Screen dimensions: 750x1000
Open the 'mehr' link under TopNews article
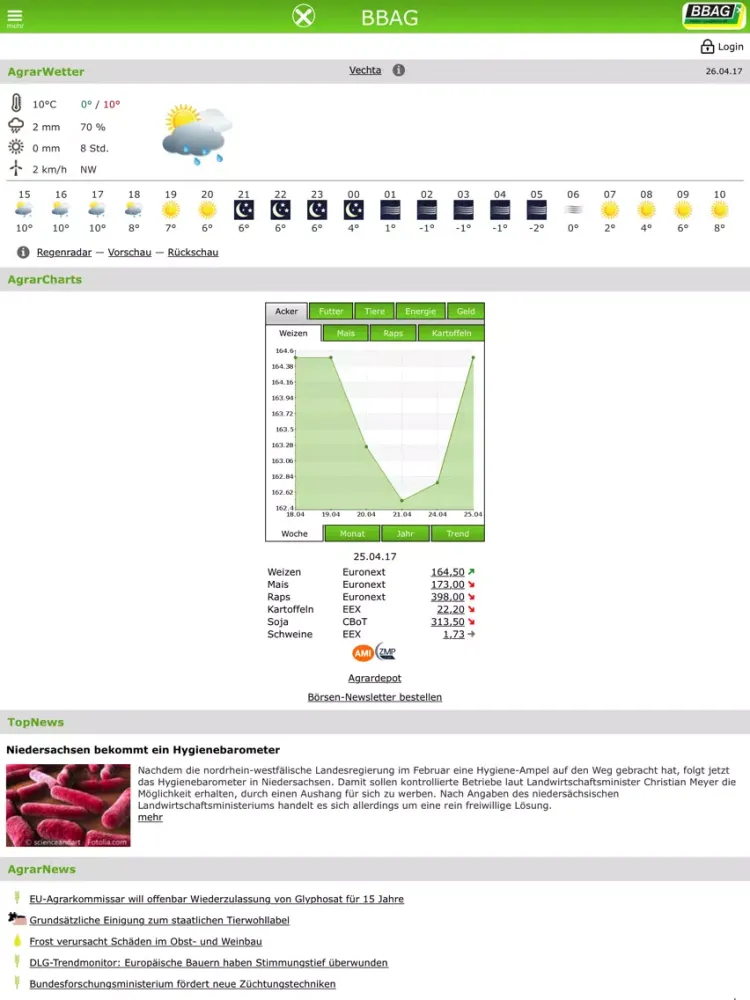150,817
